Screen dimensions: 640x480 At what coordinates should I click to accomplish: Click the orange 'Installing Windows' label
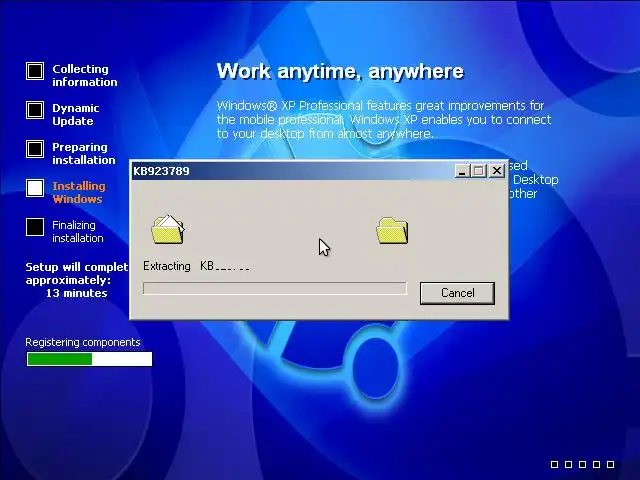(x=79, y=193)
